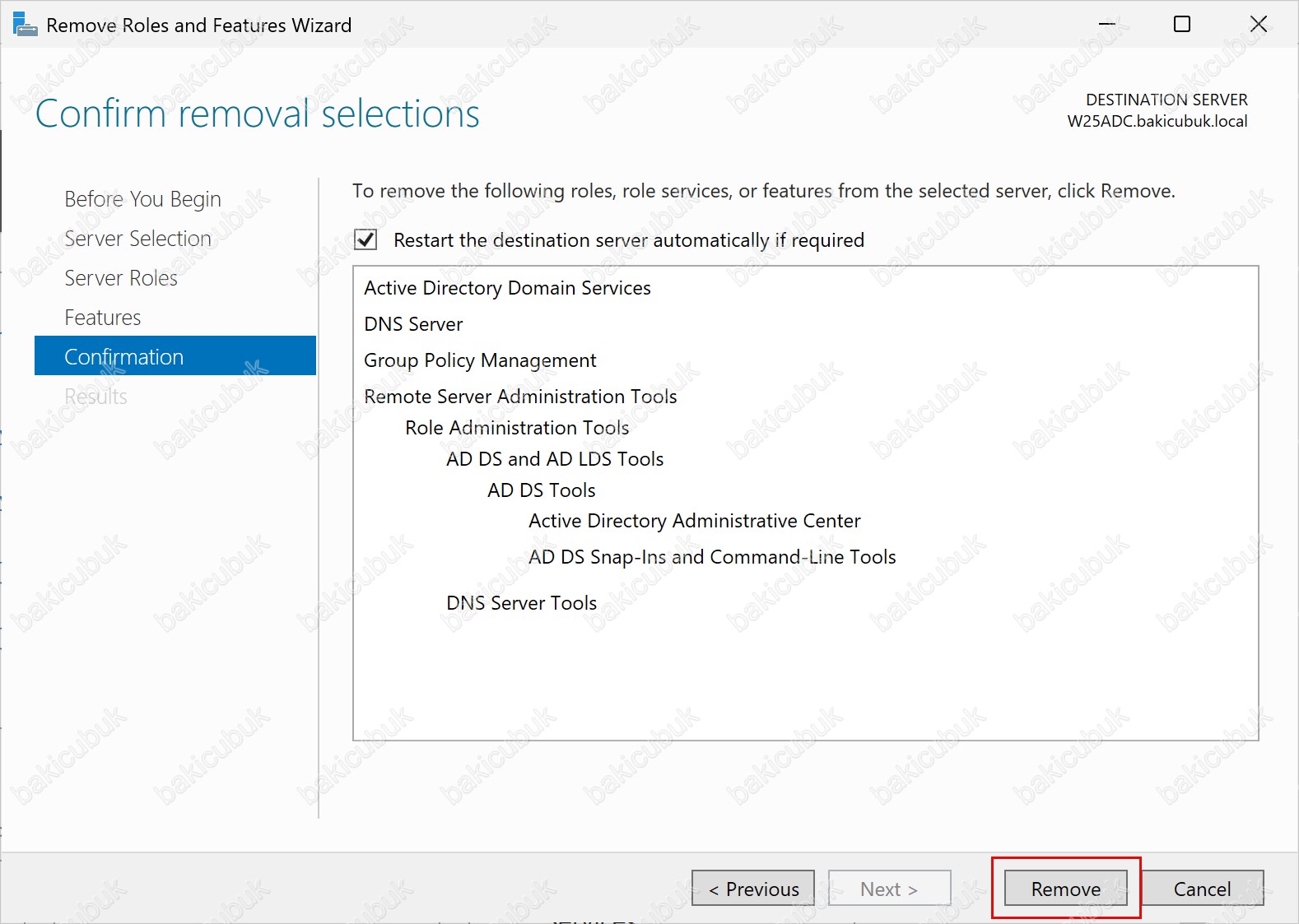This screenshot has height=924, width=1299.
Task: Click Active Directory Administrative Center entry
Action: [694, 521]
